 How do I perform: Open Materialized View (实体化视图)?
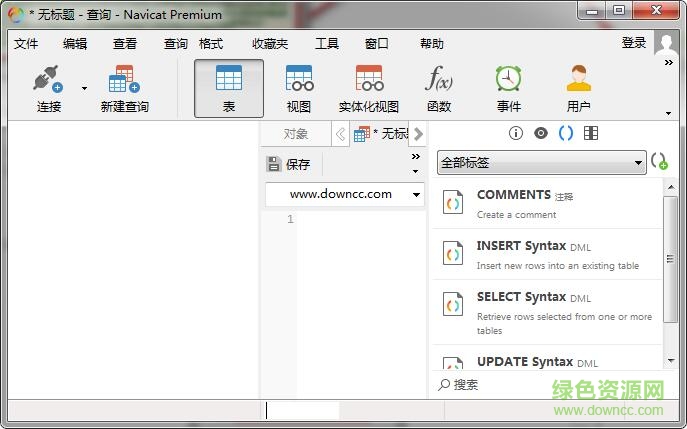(369, 89)
